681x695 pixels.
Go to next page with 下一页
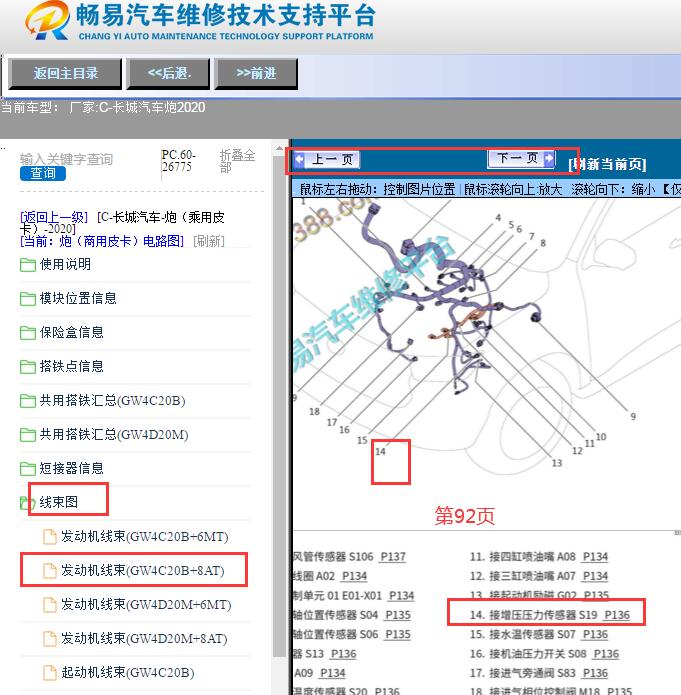521,159
